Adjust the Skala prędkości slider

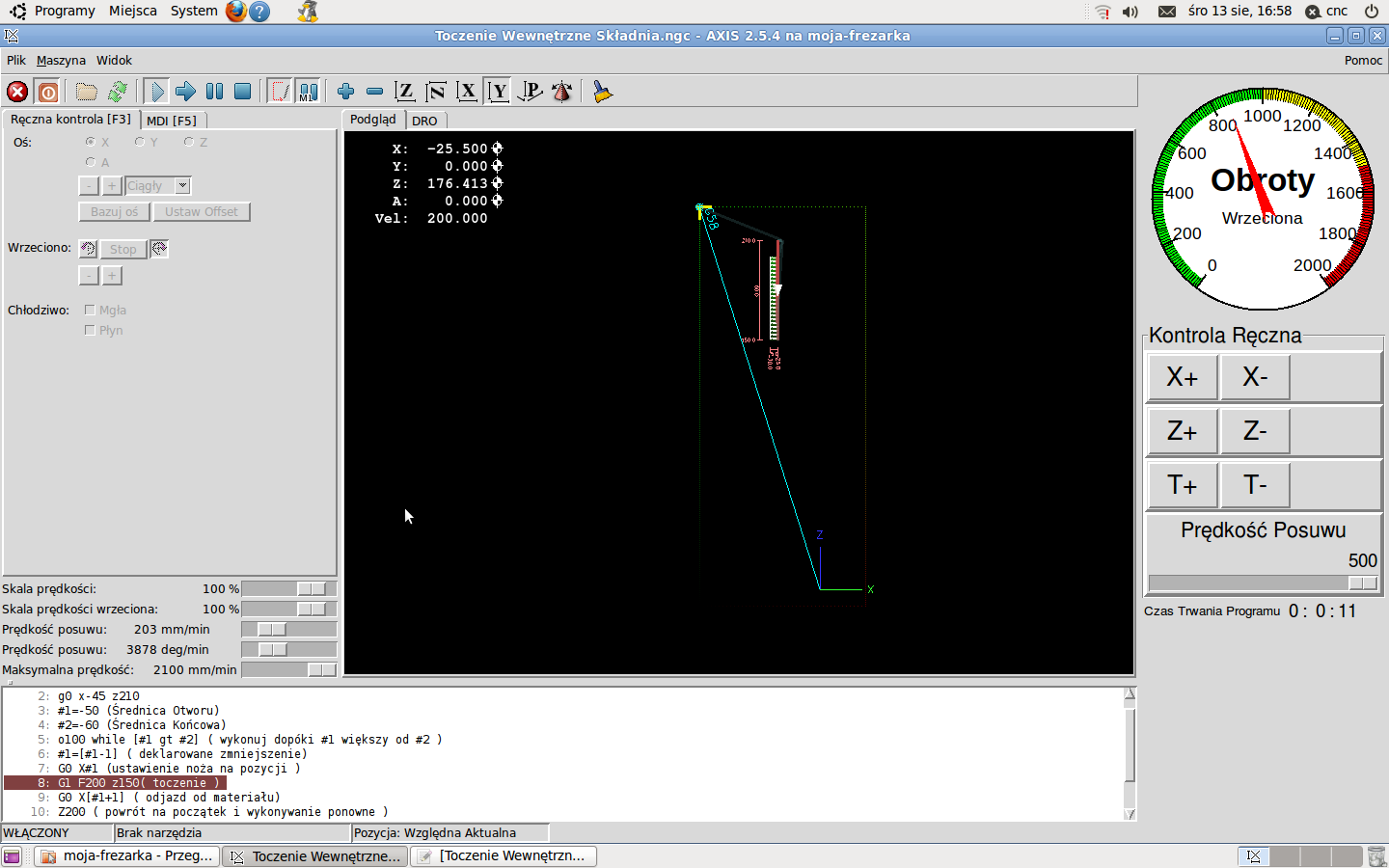288,588
